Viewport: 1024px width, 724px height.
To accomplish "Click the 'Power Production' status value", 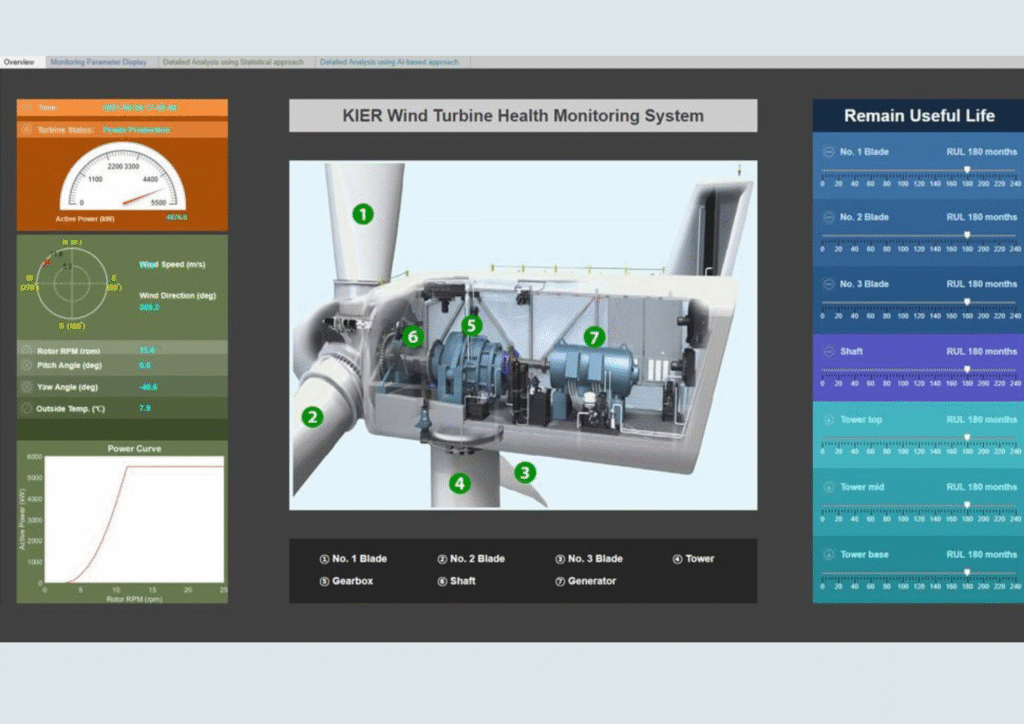I will point(136,130).
